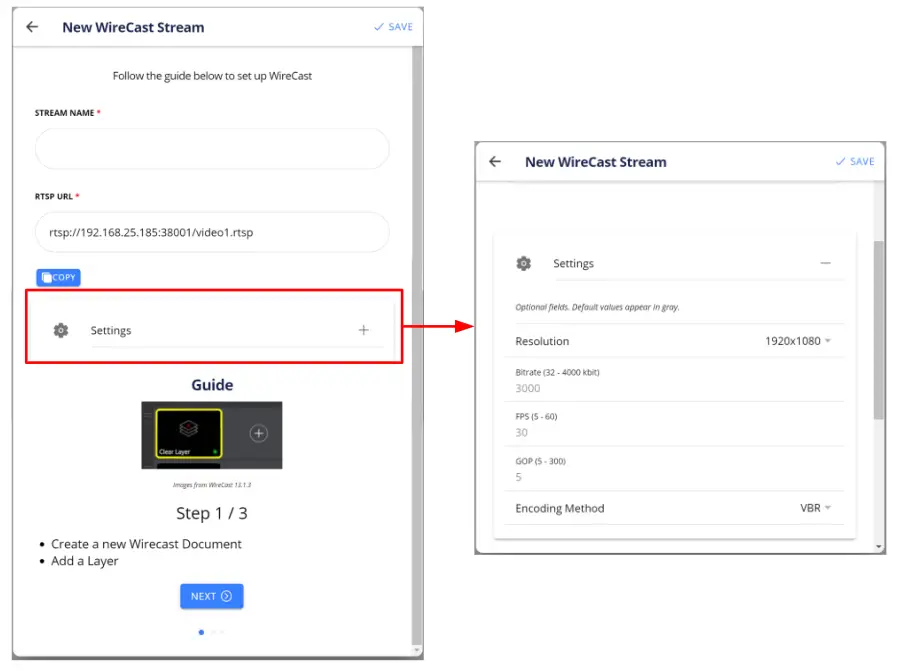The image size is (911, 671).
Task: Open the Encoding Method VBR dropdown
Action: pos(815,508)
